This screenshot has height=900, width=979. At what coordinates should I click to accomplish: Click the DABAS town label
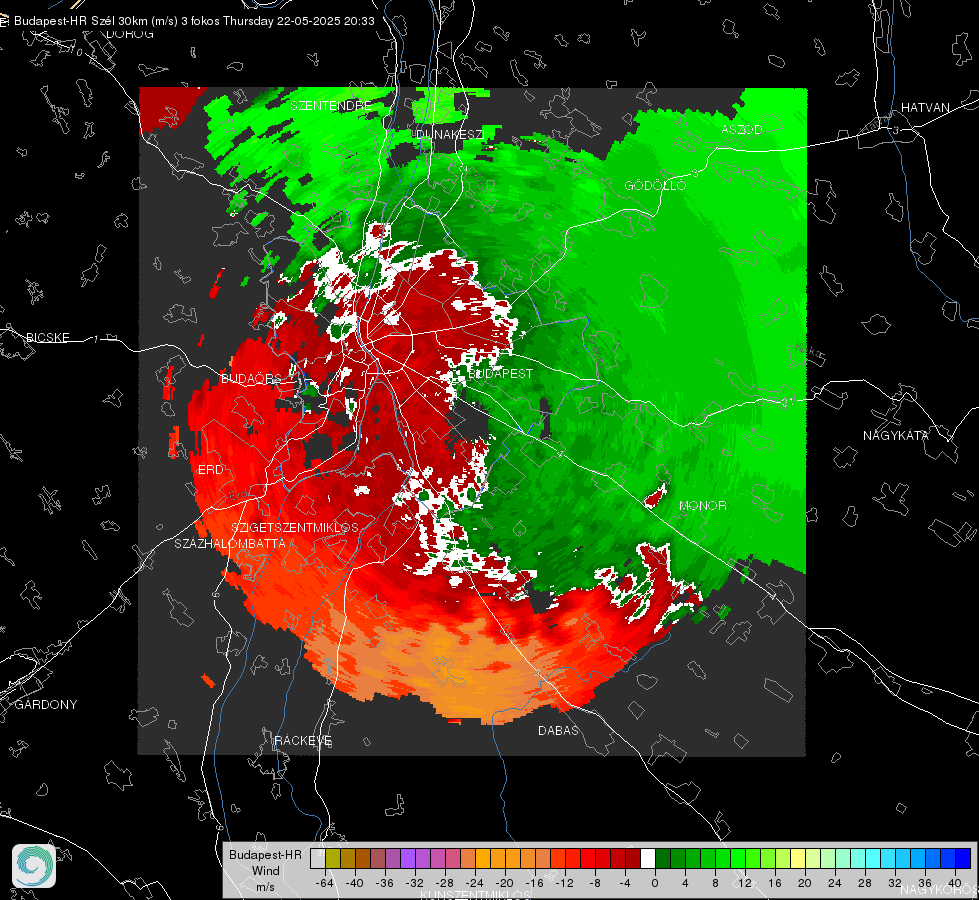(x=558, y=730)
